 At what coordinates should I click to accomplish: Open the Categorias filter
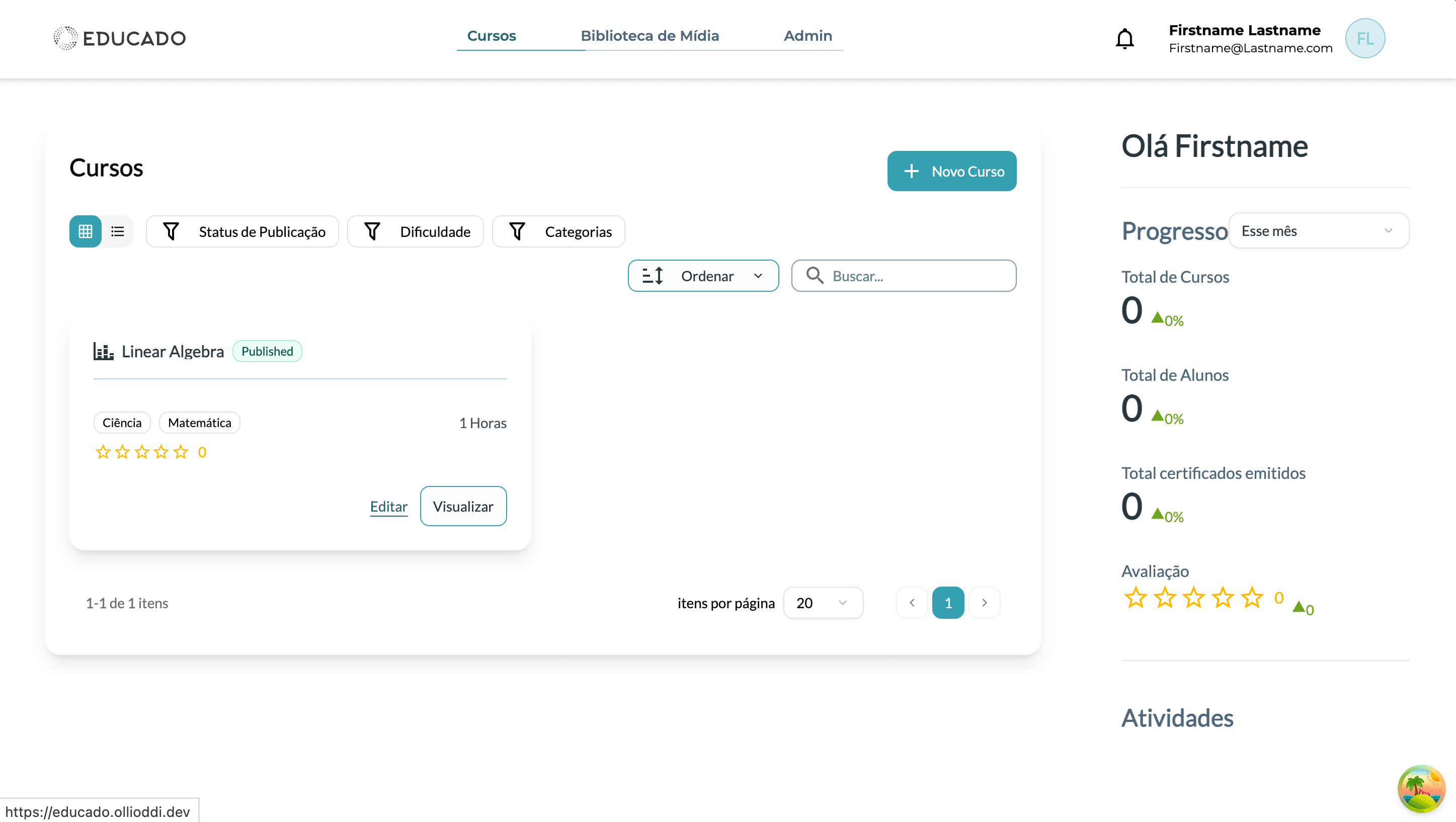(x=558, y=231)
